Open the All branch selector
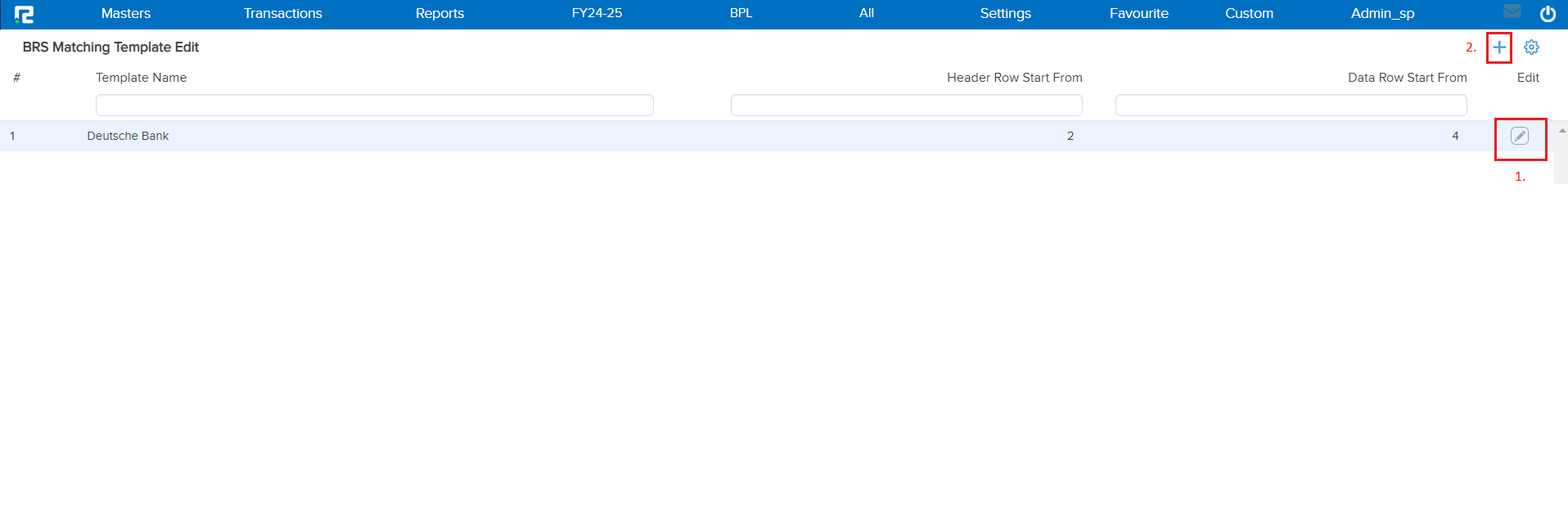The image size is (1568, 530). coord(867,14)
